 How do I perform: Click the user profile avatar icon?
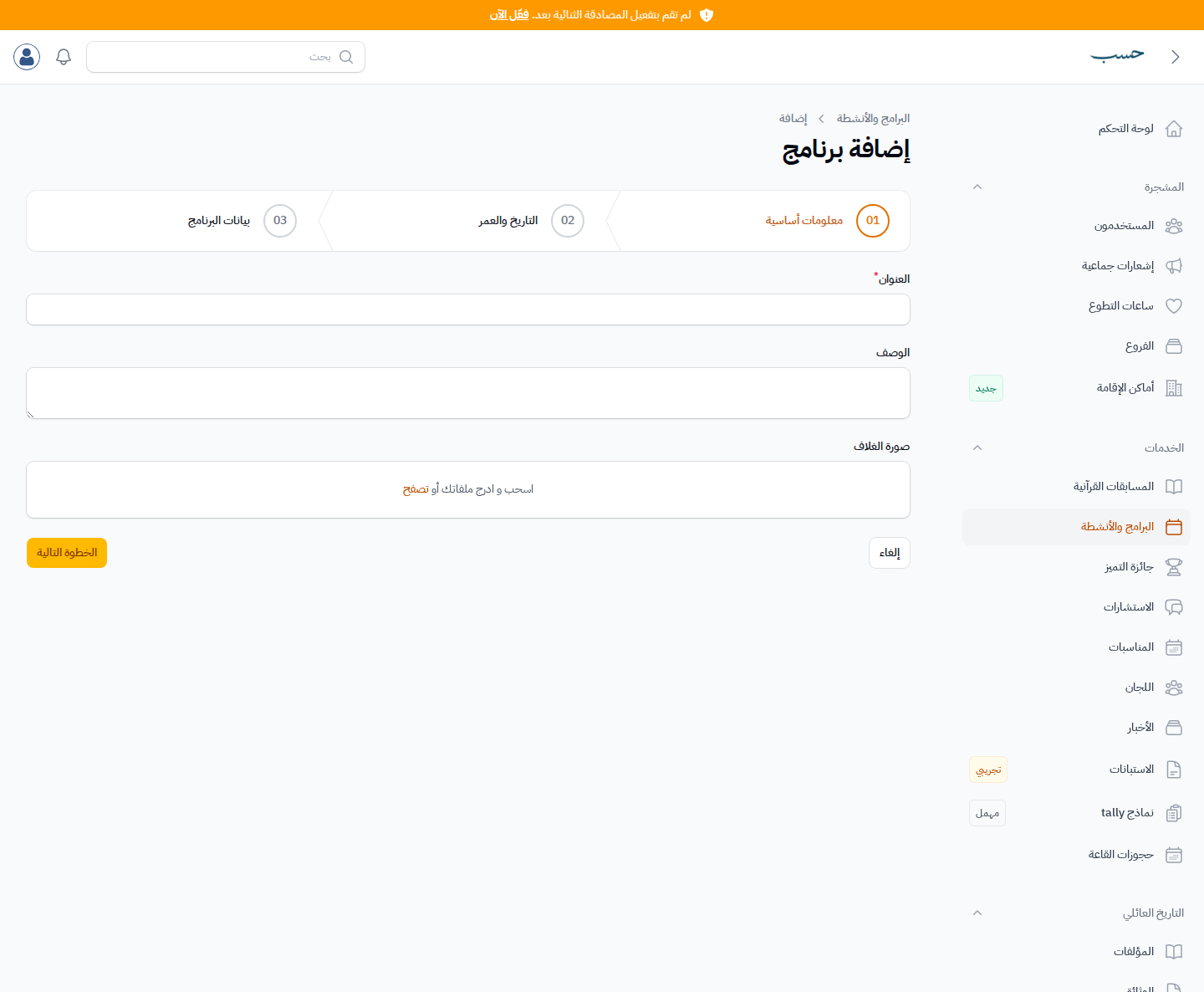27,57
